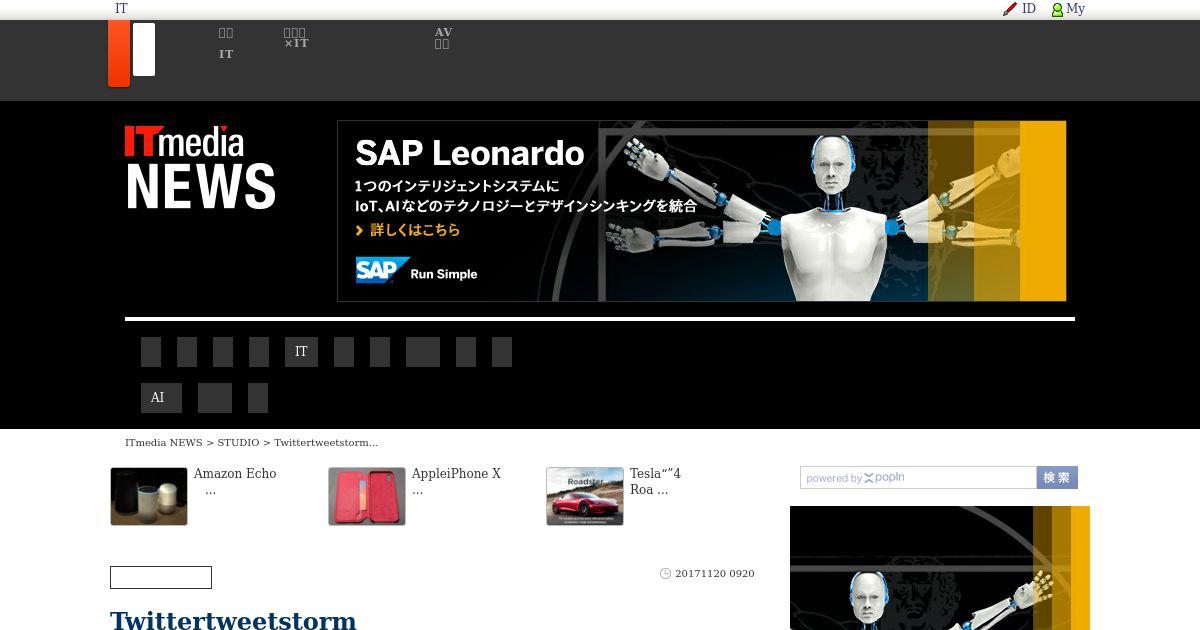
Task: Open the Tesla Roadster thumbnail
Action: click(x=585, y=496)
